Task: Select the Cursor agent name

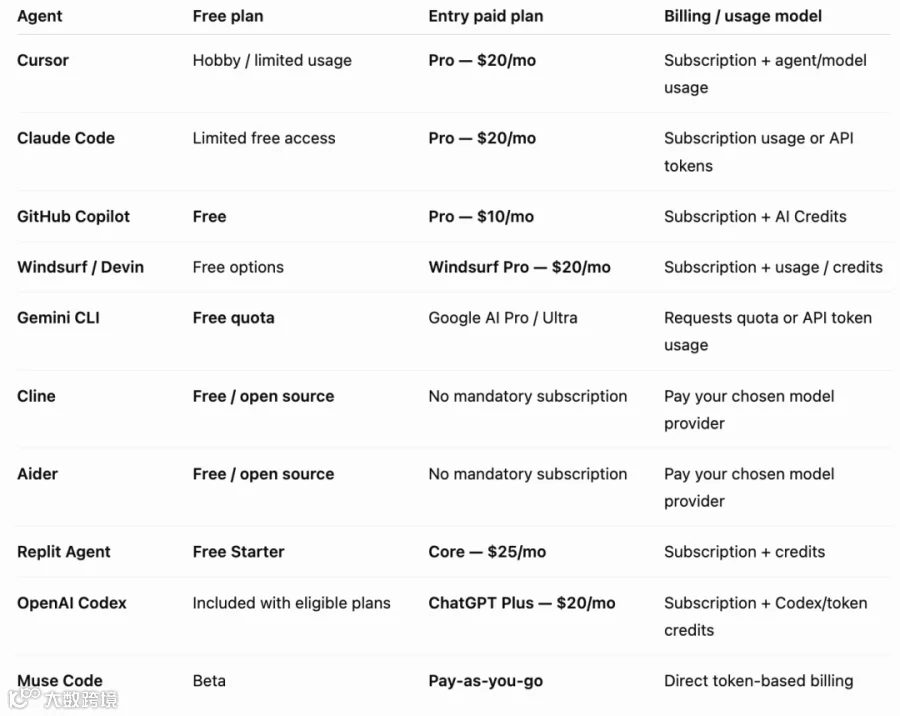Action: pyautogui.click(x=43, y=60)
